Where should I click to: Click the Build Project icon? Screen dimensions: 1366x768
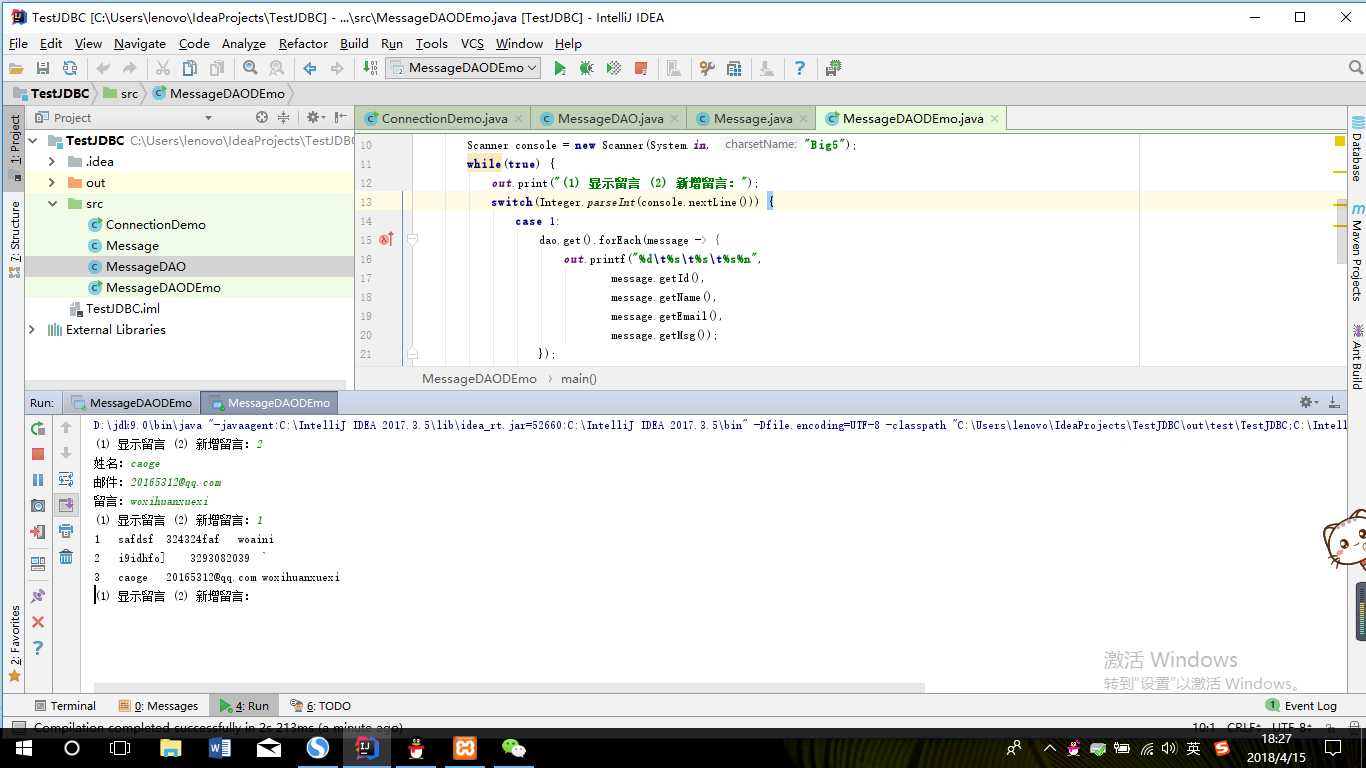click(371, 68)
